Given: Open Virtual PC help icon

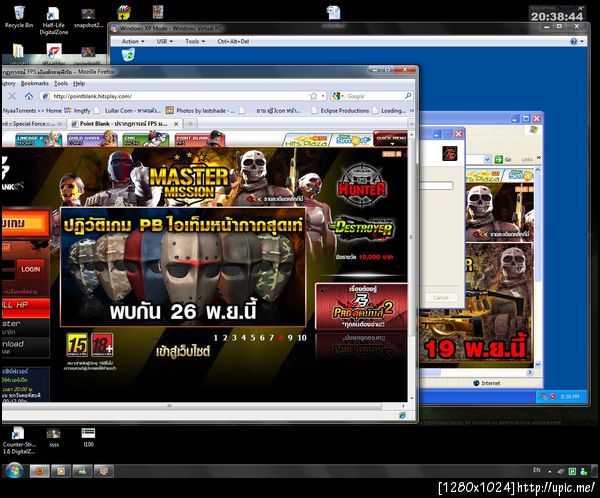Looking at the screenshot, I should click(x=574, y=41).
